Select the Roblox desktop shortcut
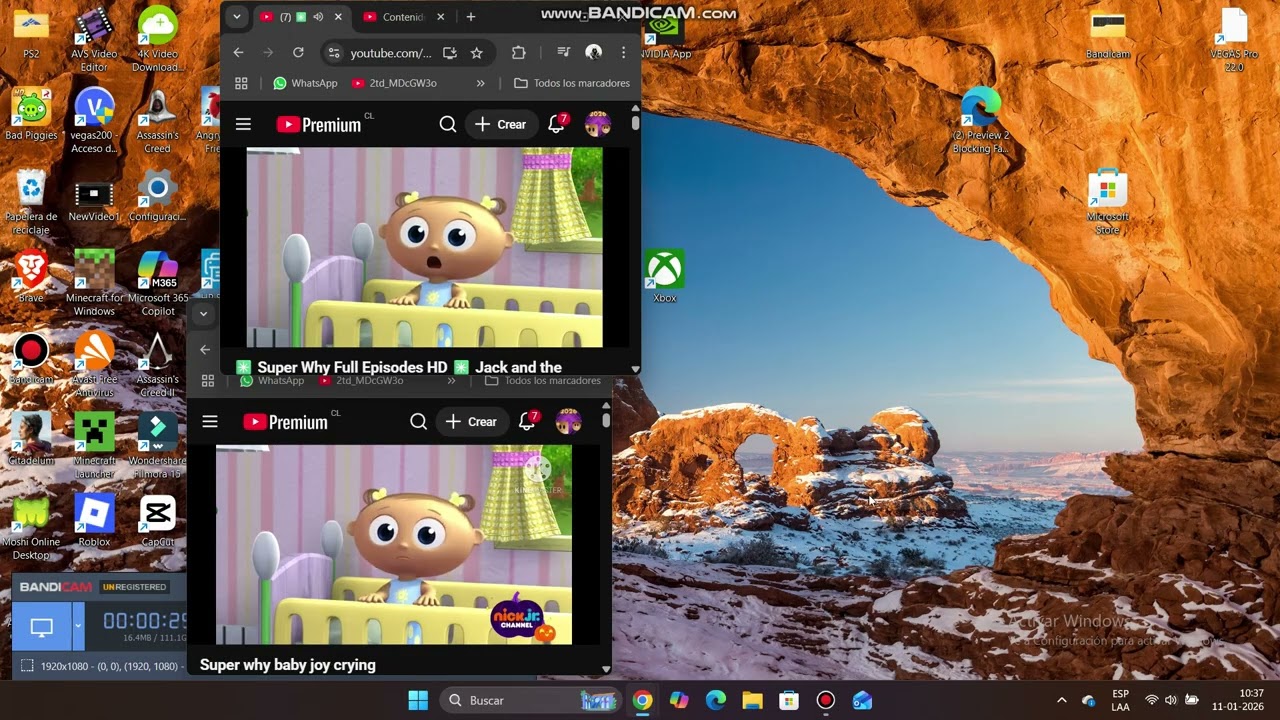 [x=94, y=521]
